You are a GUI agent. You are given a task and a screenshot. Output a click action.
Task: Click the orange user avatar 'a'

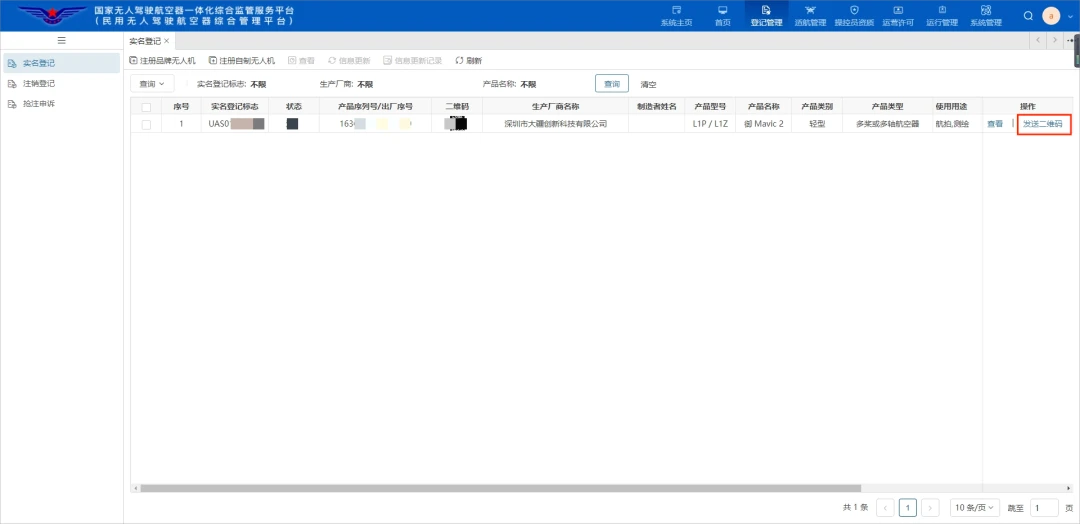[1051, 16]
